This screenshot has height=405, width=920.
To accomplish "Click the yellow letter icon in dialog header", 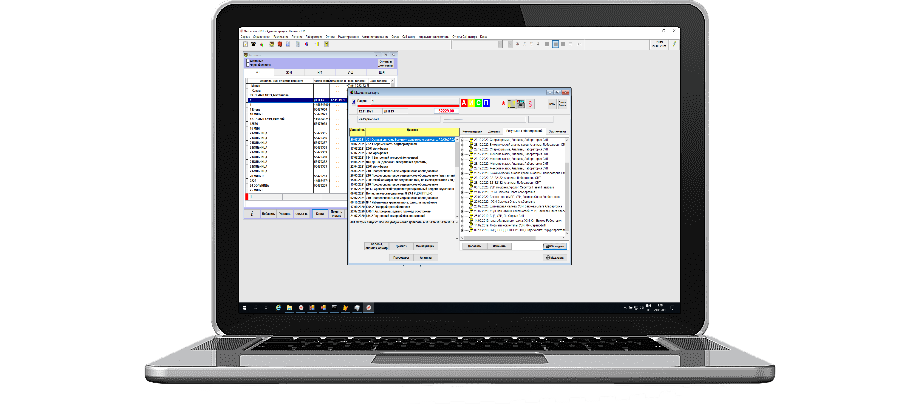I will click(470, 103).
